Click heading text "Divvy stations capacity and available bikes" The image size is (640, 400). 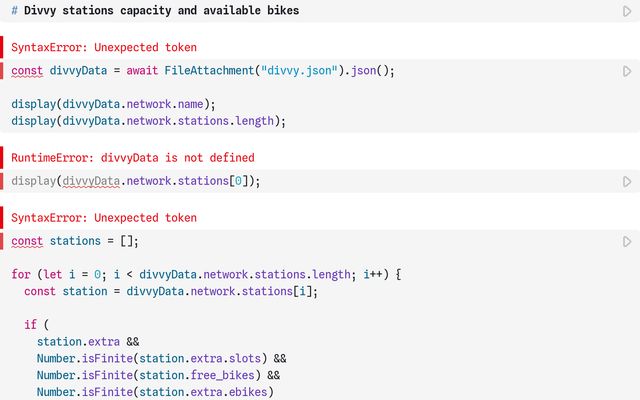[x=161, y=10]
